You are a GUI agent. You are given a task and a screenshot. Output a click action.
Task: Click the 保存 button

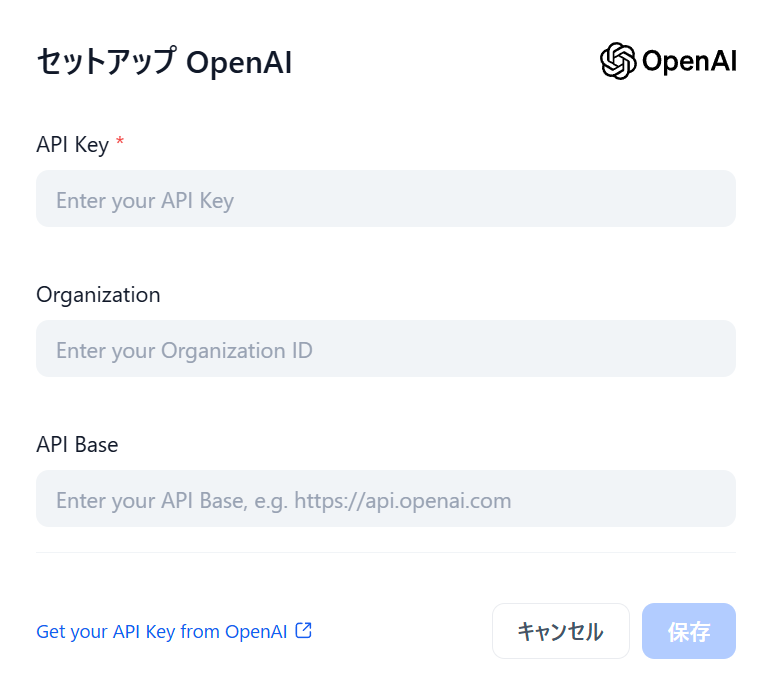(689, 631)
